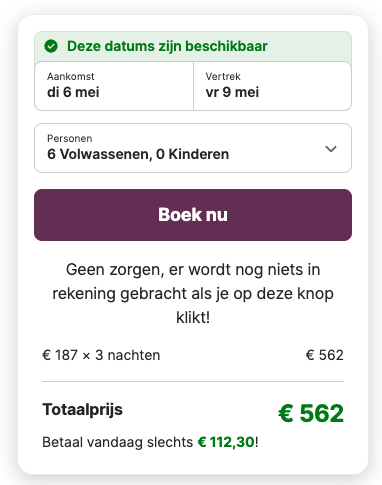382x485 pixels.
Task: Click the Aankomst label
Action: pyautogui.click(x=71, y=77)
